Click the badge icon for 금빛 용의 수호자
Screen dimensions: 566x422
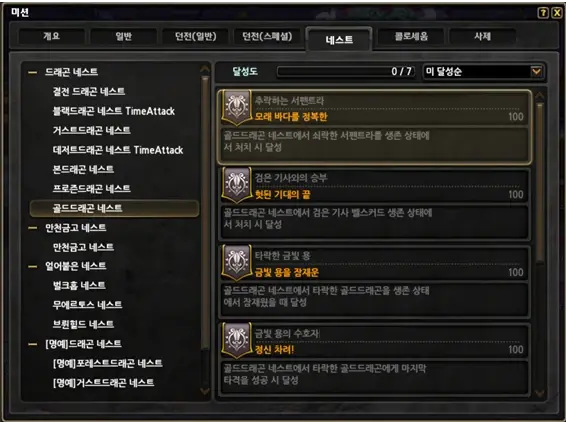coord(236,340)
